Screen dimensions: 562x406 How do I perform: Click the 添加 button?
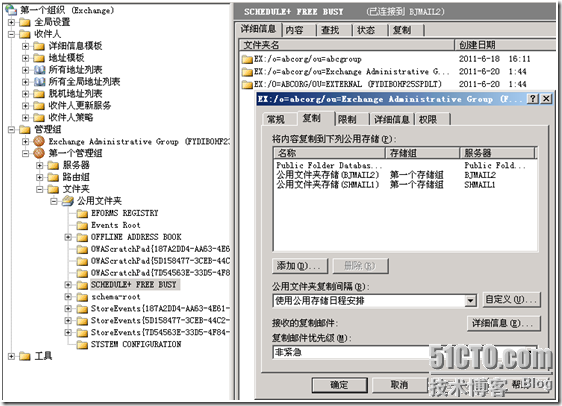click(x=300, y=266)
